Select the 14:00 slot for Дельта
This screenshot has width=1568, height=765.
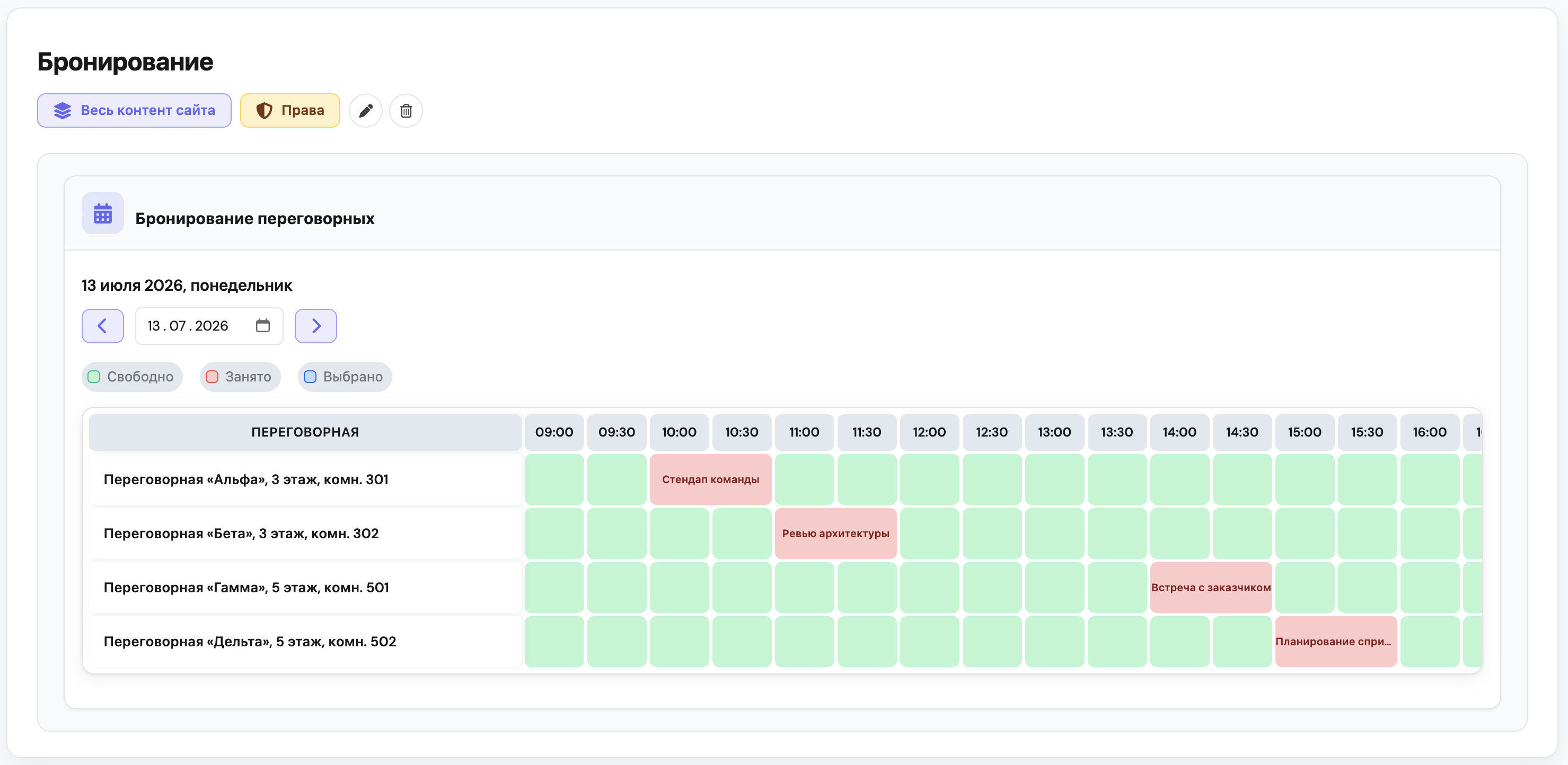pos(1179,642)
